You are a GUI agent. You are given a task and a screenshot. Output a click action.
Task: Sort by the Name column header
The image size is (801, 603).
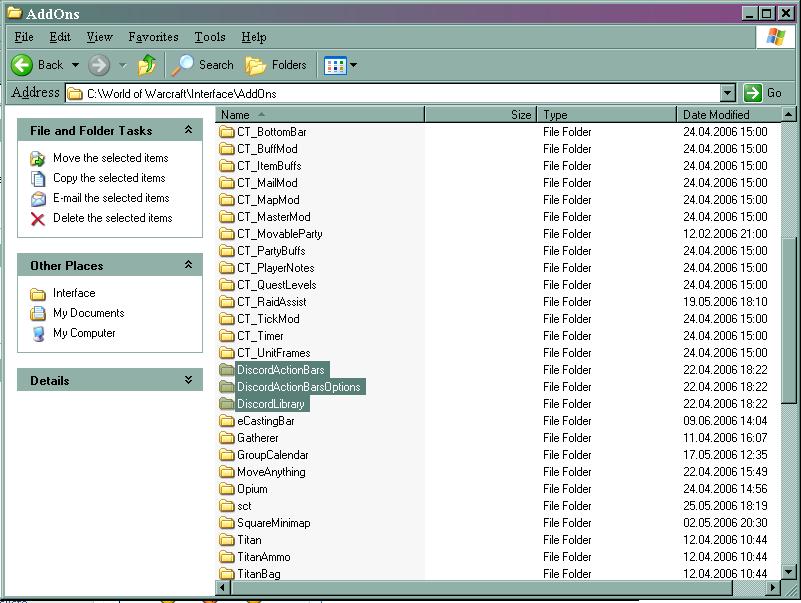click(320, 114)
